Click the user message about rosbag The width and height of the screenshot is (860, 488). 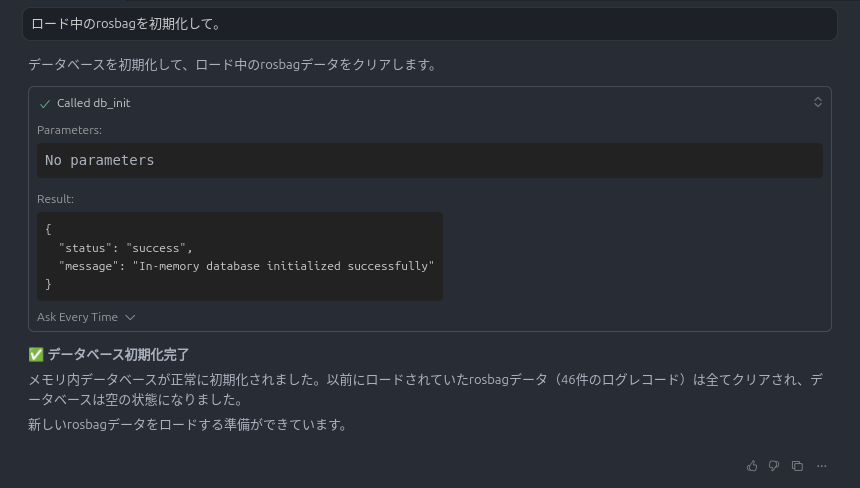[x=429, y=24]
